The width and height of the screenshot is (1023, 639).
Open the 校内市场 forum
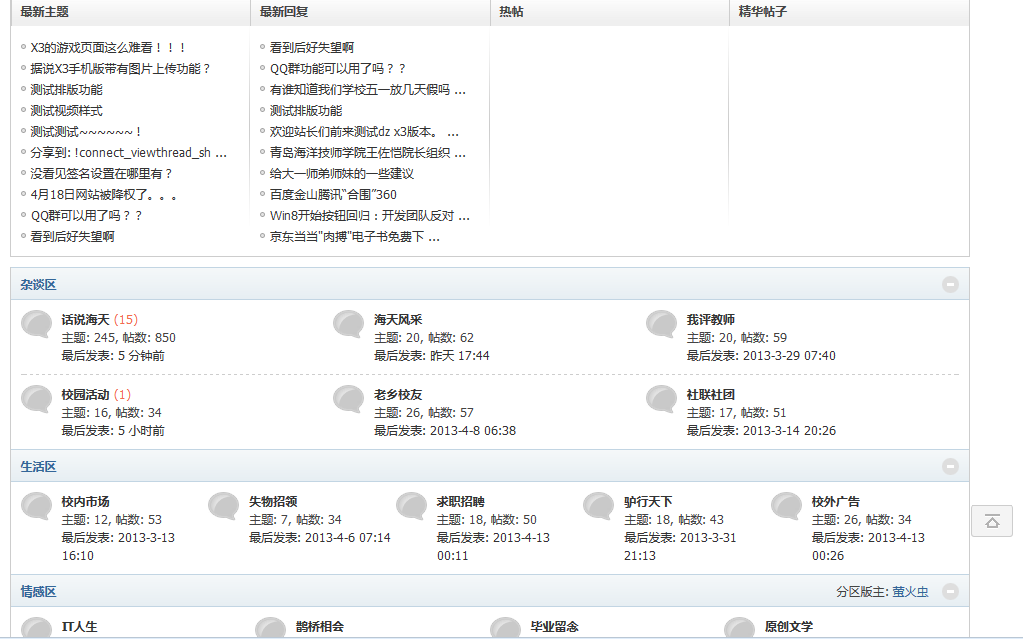(x=85, y=502)
